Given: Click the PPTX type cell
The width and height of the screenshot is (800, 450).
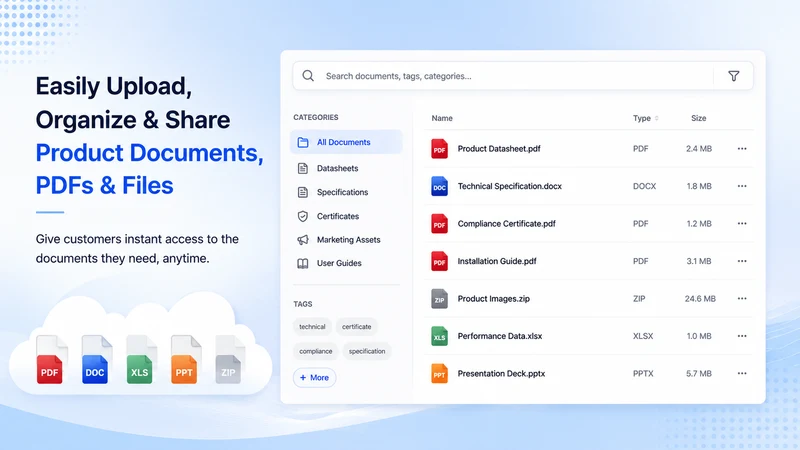Looking at the screenshot, I should pos(643,374).
